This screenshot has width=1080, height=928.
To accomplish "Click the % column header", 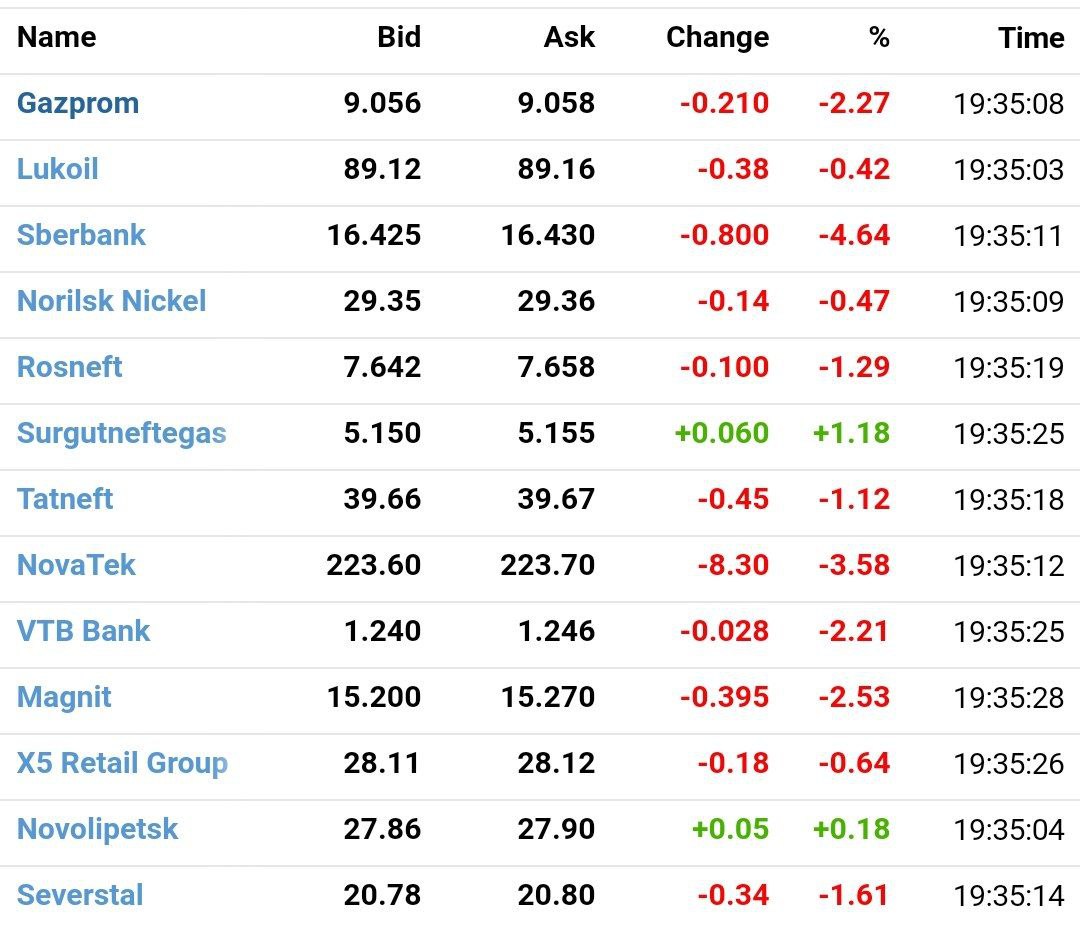I will [x=879, y=38].
